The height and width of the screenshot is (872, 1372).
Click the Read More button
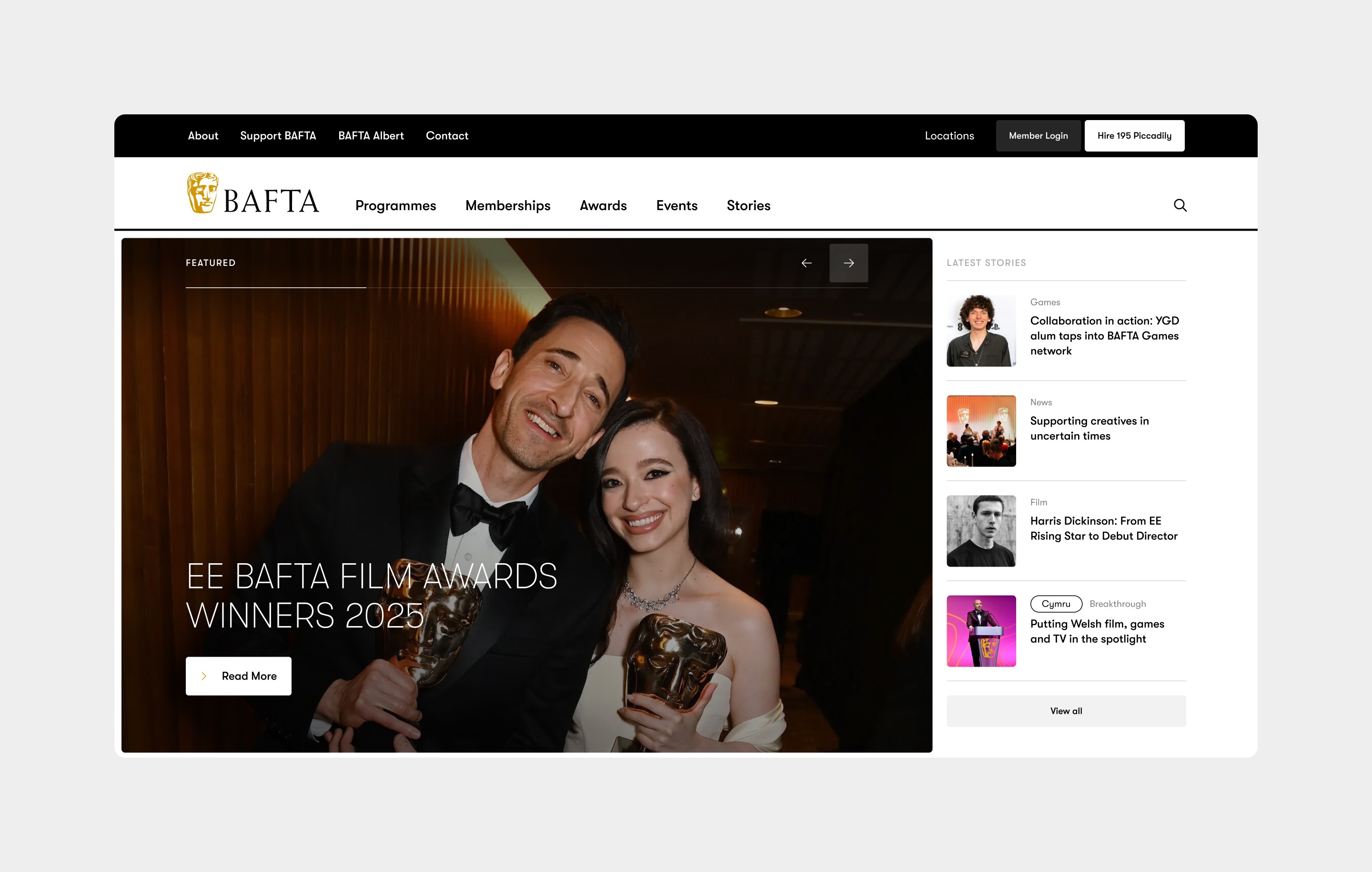[238, 676]
